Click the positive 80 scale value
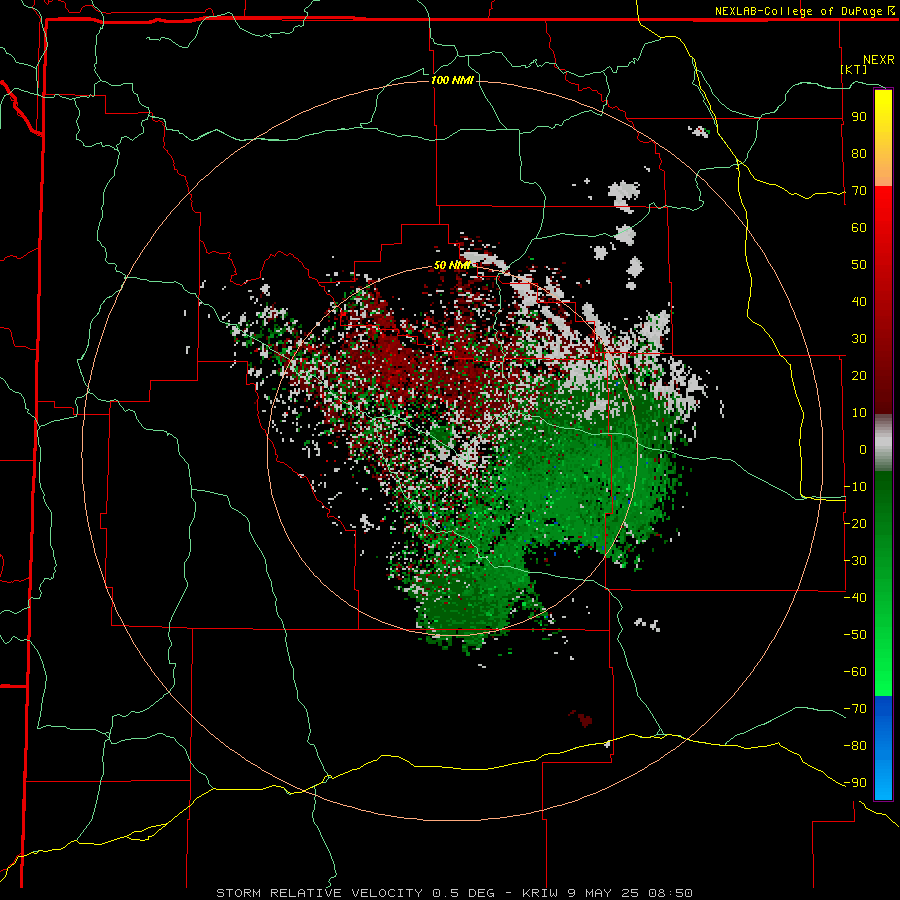900x900 pixels. 859,154
